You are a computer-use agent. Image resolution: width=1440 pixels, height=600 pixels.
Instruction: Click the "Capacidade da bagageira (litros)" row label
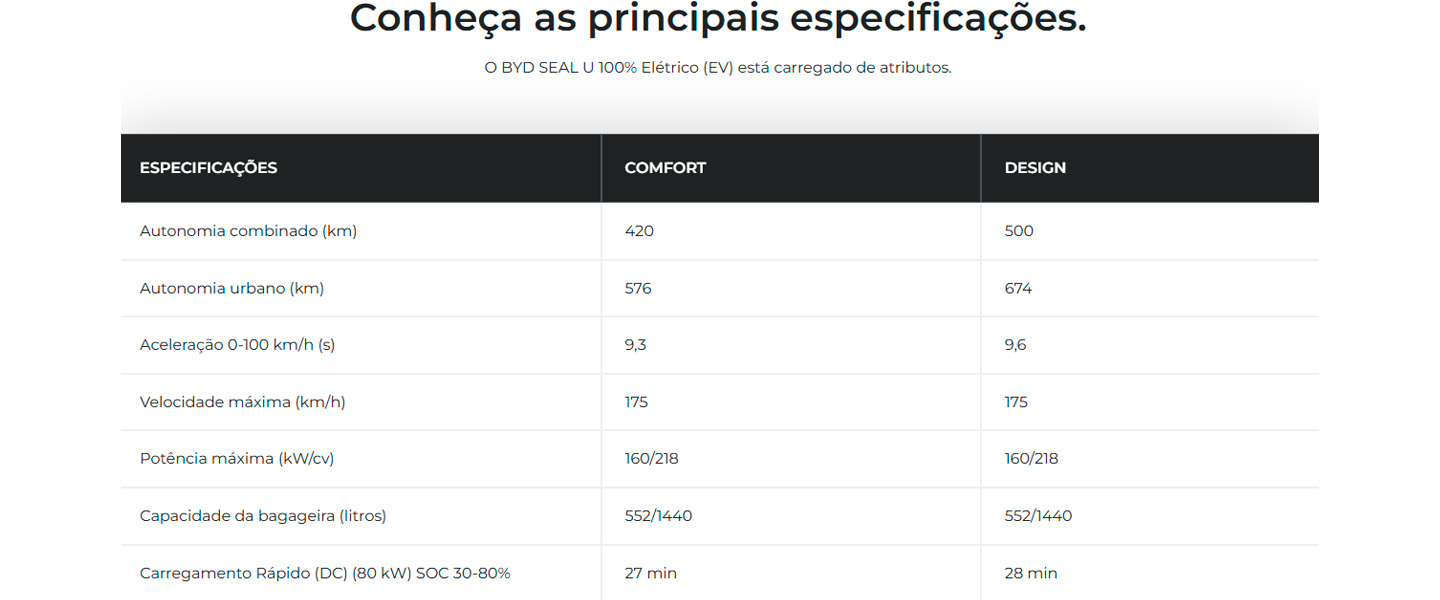point(263,516)
